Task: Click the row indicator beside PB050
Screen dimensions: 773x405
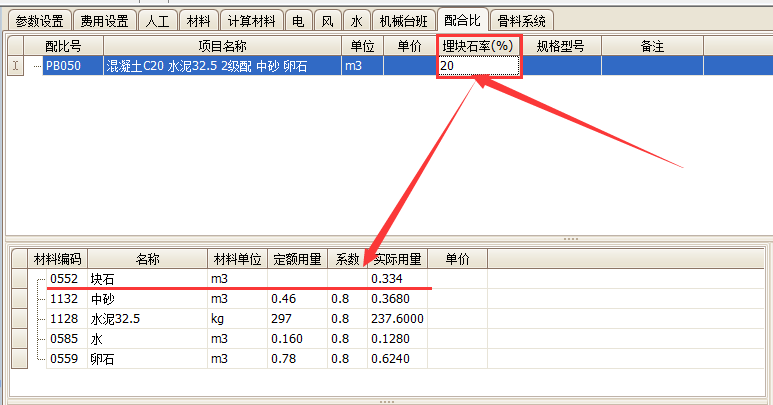Action: 15,66
